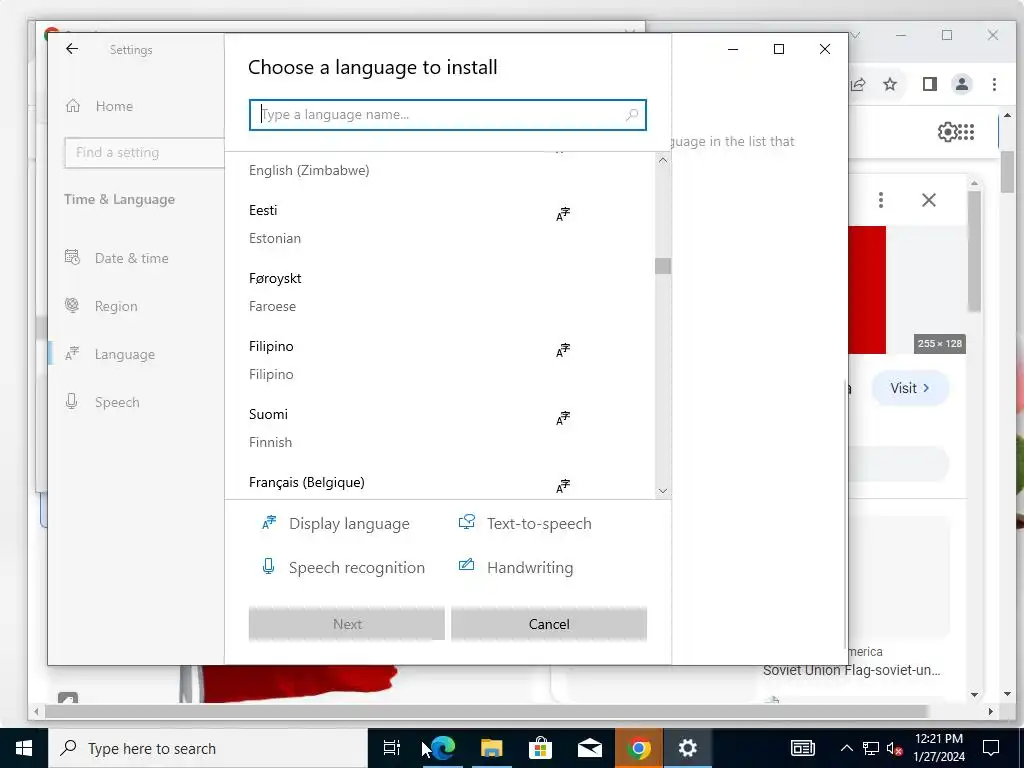Click the Handwriting legend icon
1024x768 pixels.
coord(466,565)
